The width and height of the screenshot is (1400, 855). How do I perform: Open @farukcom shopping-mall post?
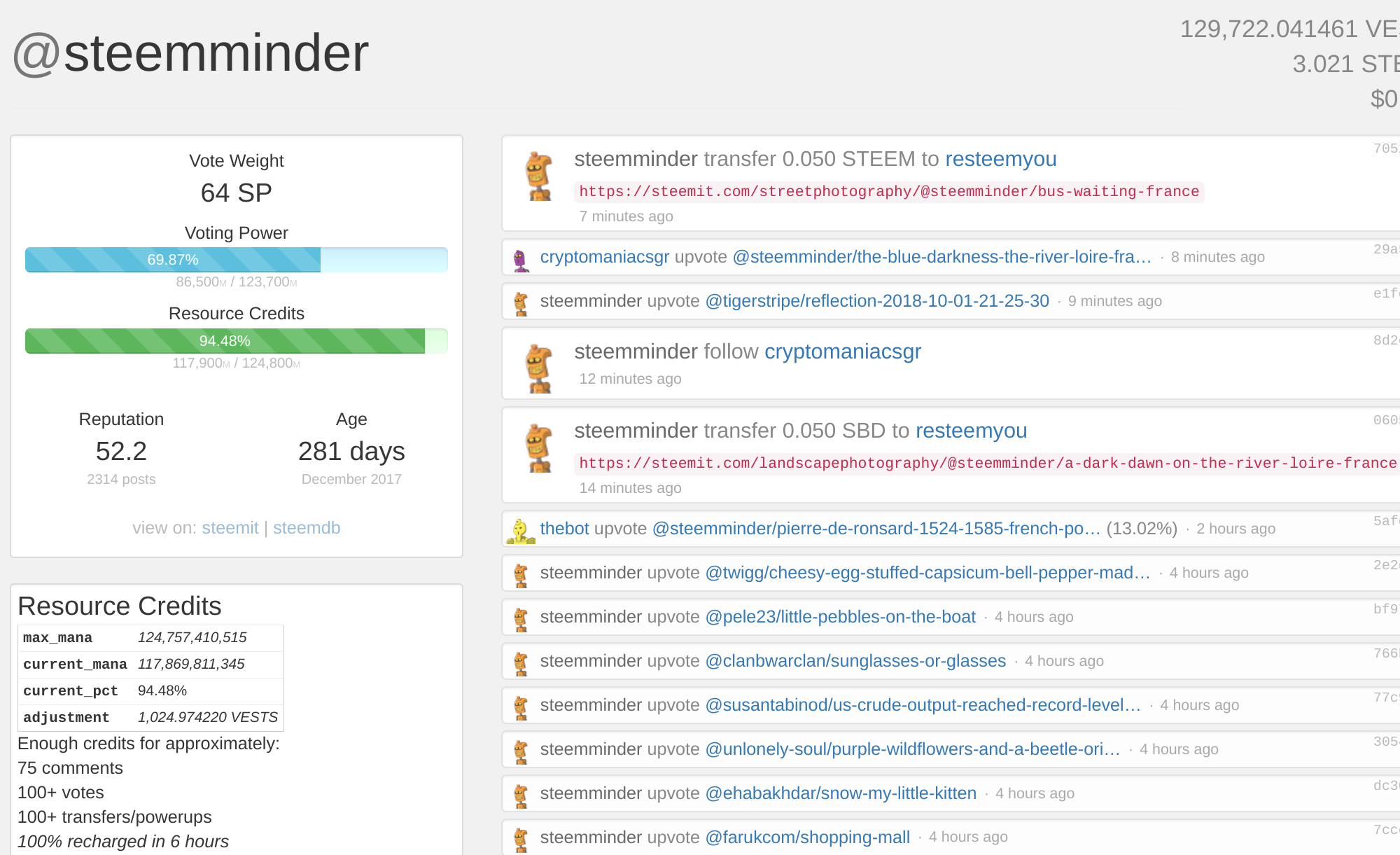coord(808,837)
